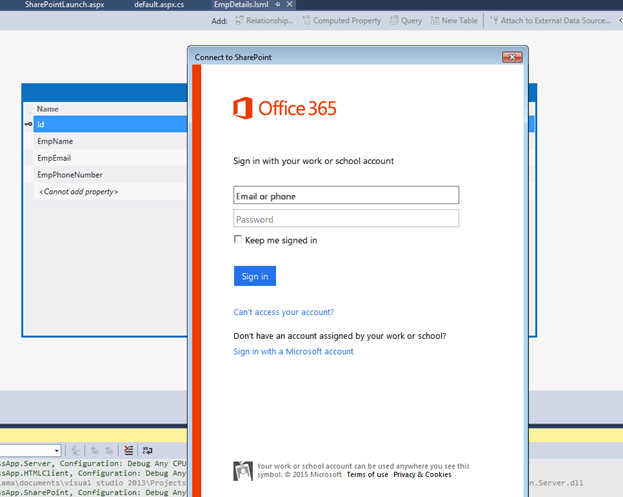Click the find message in code icon
The width and height of the screenshot is (623, 497).
(75, 451)
